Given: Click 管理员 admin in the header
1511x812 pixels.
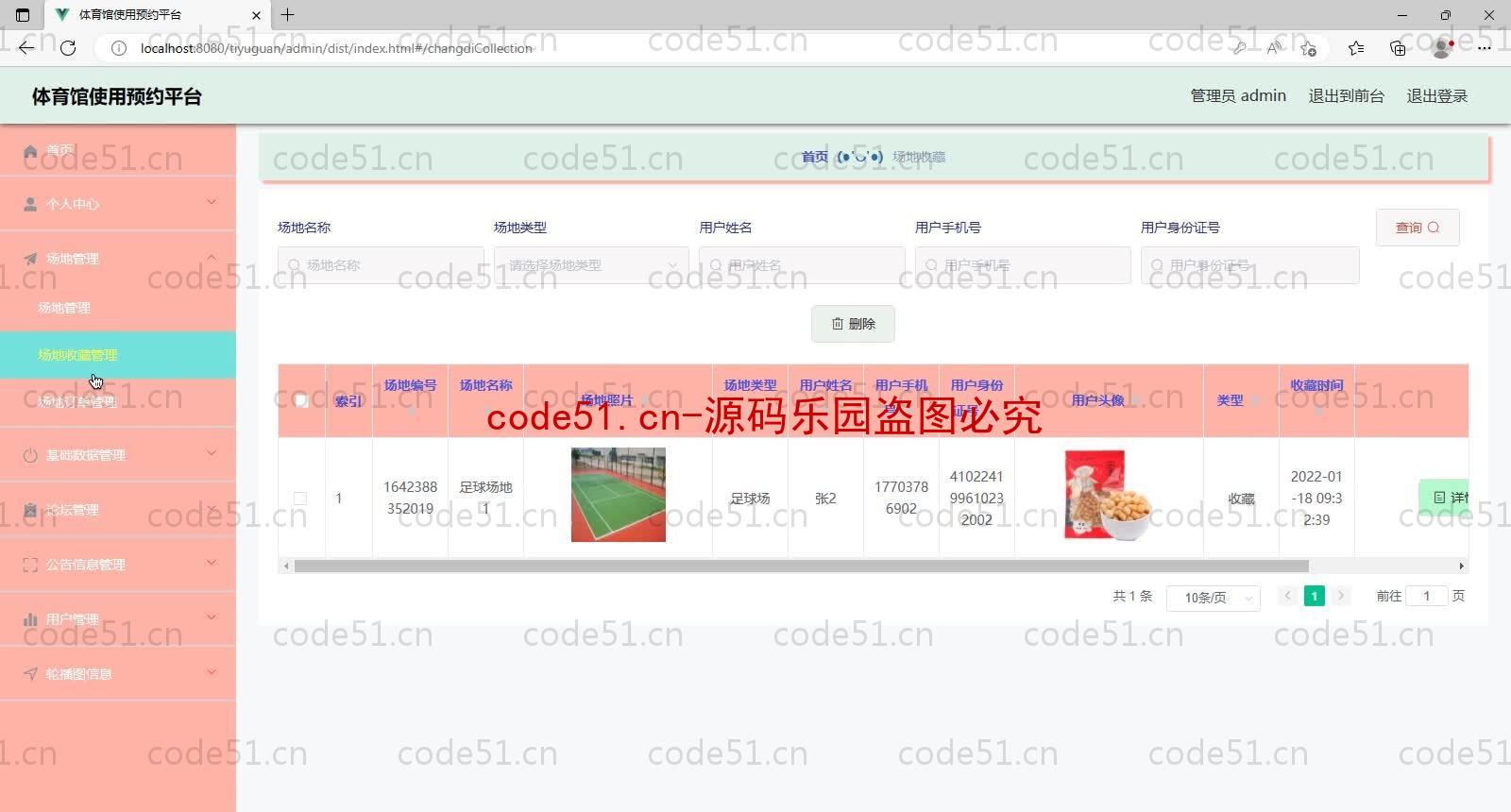Looking at the screenshot, I should point(1238,96).
